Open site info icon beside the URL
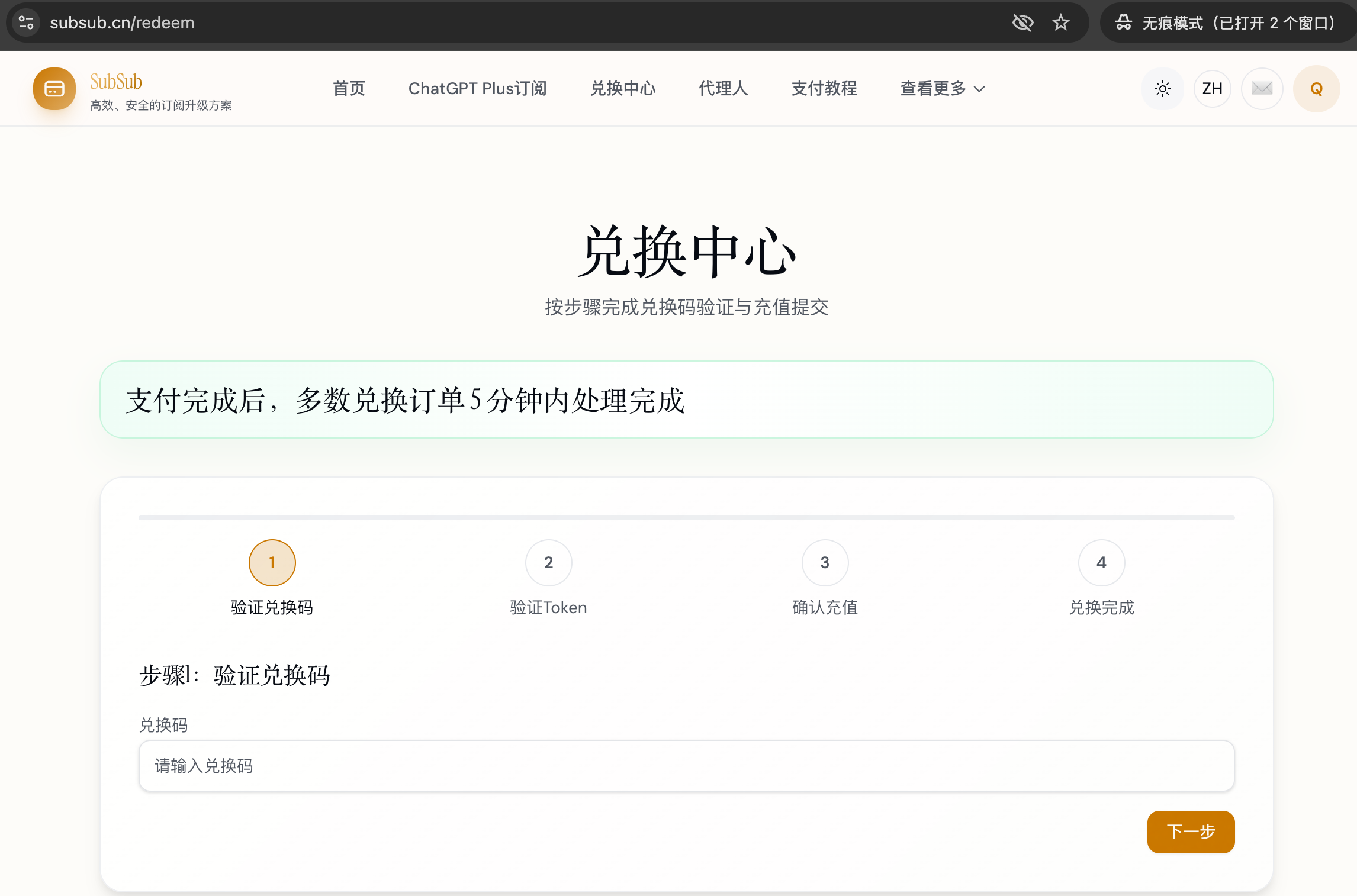This screenshot has width=1357, height=896. (x=26, y=22)
